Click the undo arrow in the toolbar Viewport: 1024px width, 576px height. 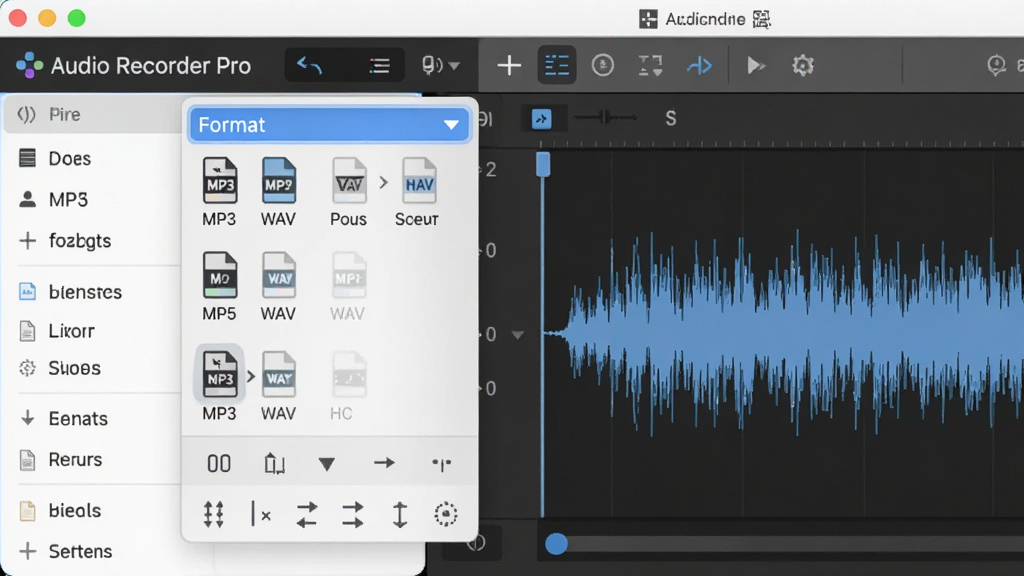pos(310,65)
